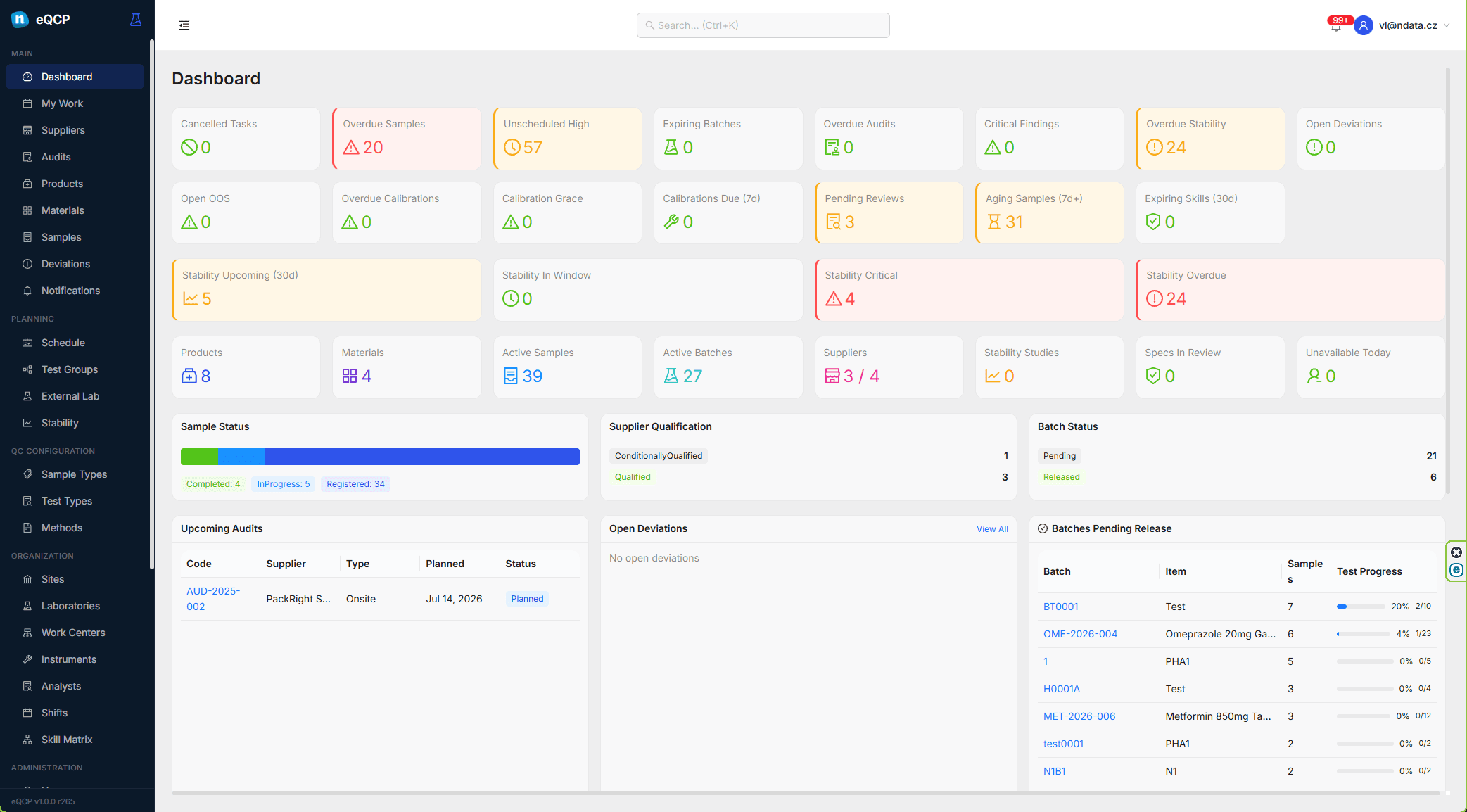Navigate to Materials in the sidebar
The image size is (1467, 812).
pyautogui.click(x=75, y=210)
